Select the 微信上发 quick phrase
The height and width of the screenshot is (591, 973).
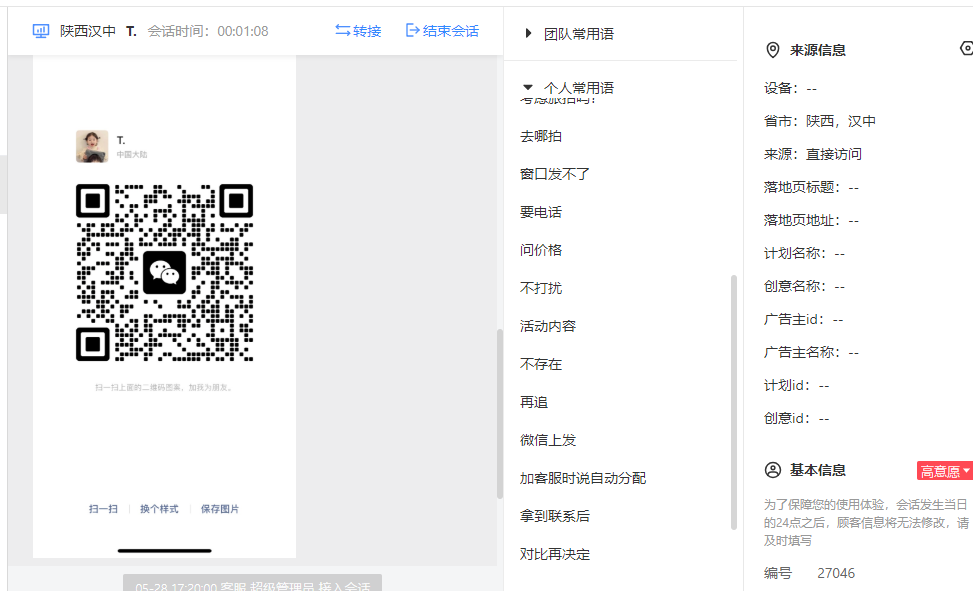pyautogui.click(x=548, y=440)
